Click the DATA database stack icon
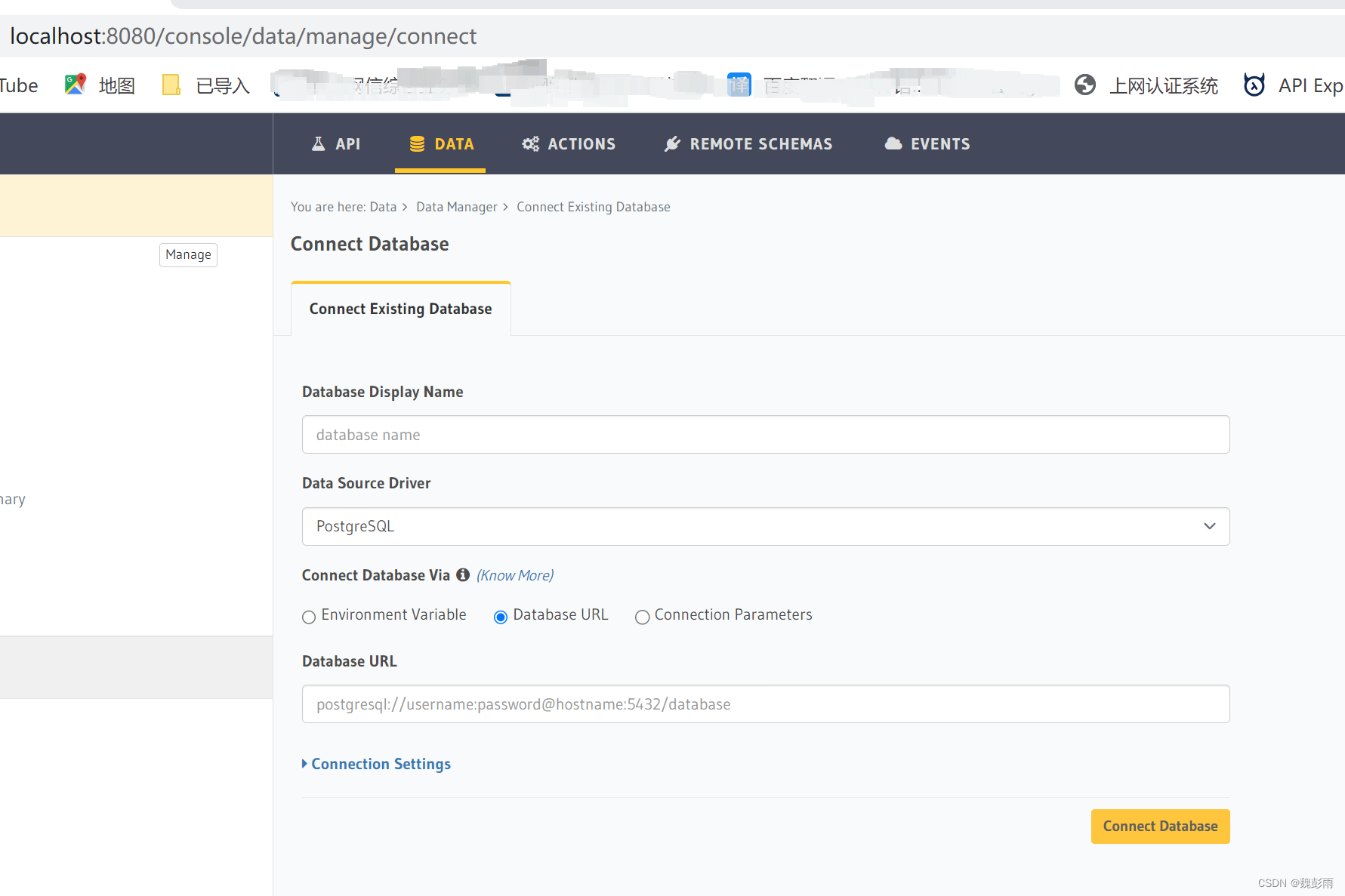The height and width of the screenshot is (896, 1345). [x=417, y=143]
